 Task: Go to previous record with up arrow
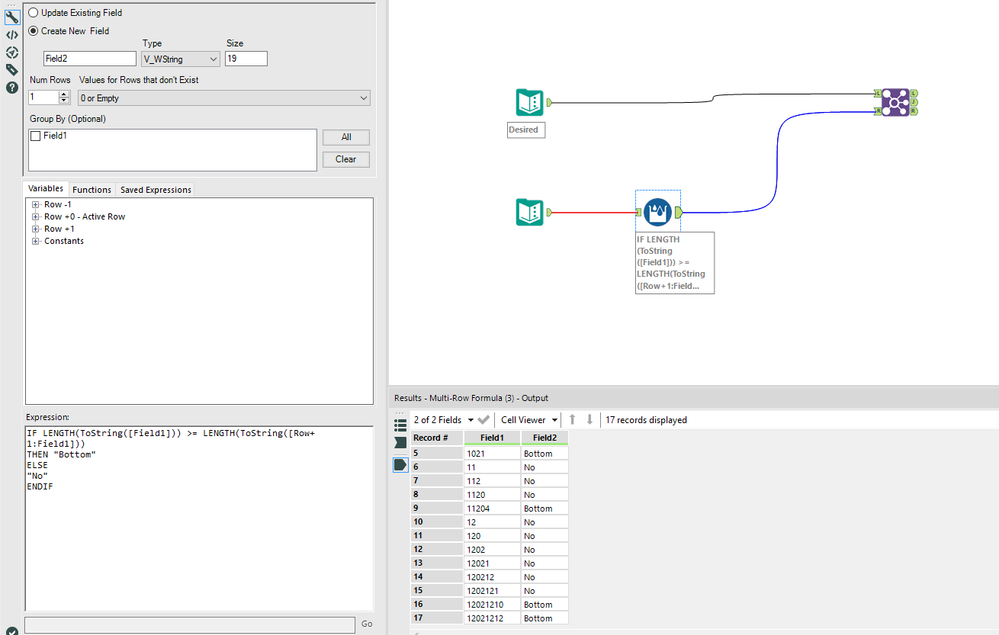572,420
